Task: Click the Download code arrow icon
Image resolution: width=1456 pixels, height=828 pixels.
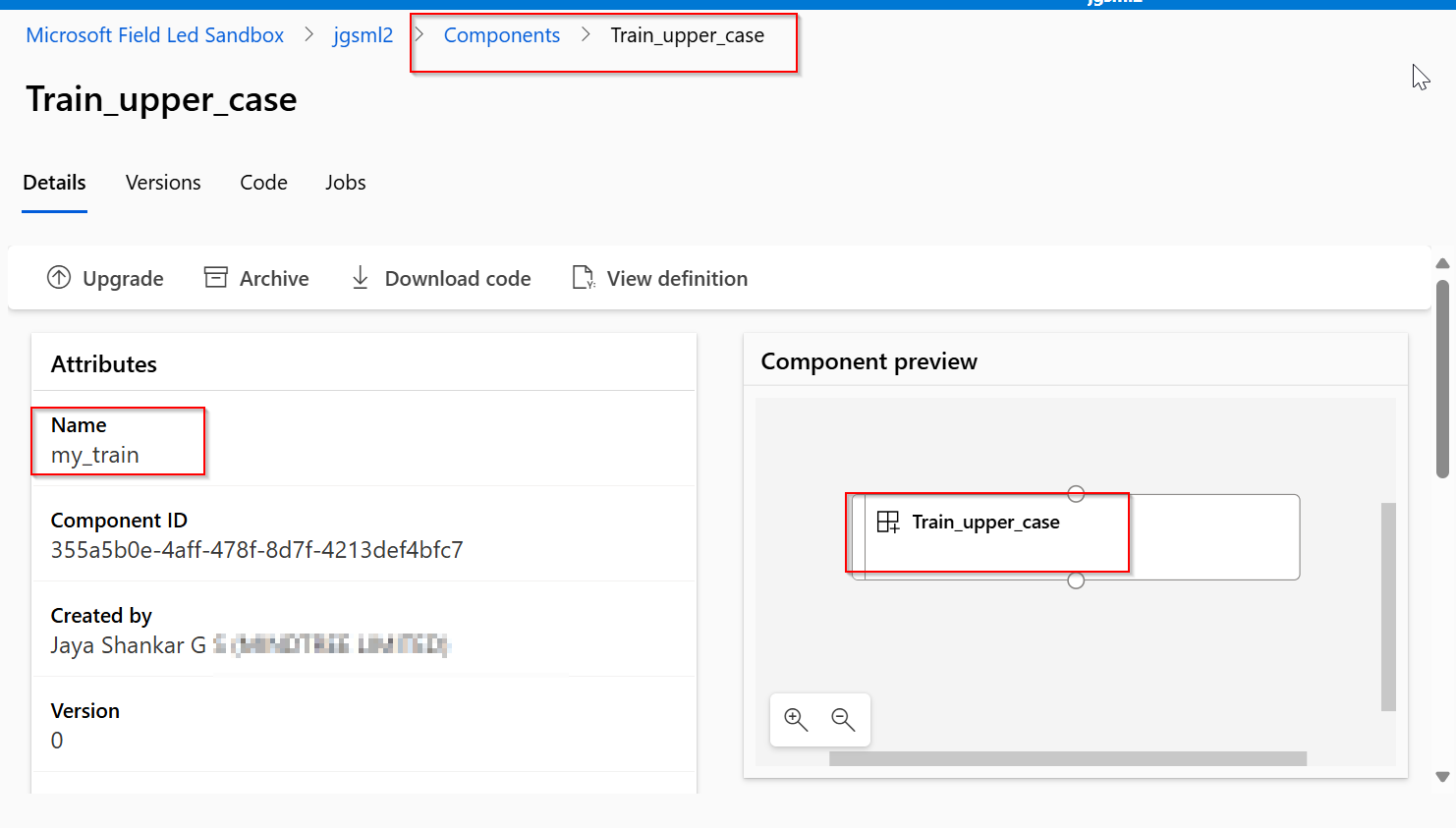Action: click(361, 278)
